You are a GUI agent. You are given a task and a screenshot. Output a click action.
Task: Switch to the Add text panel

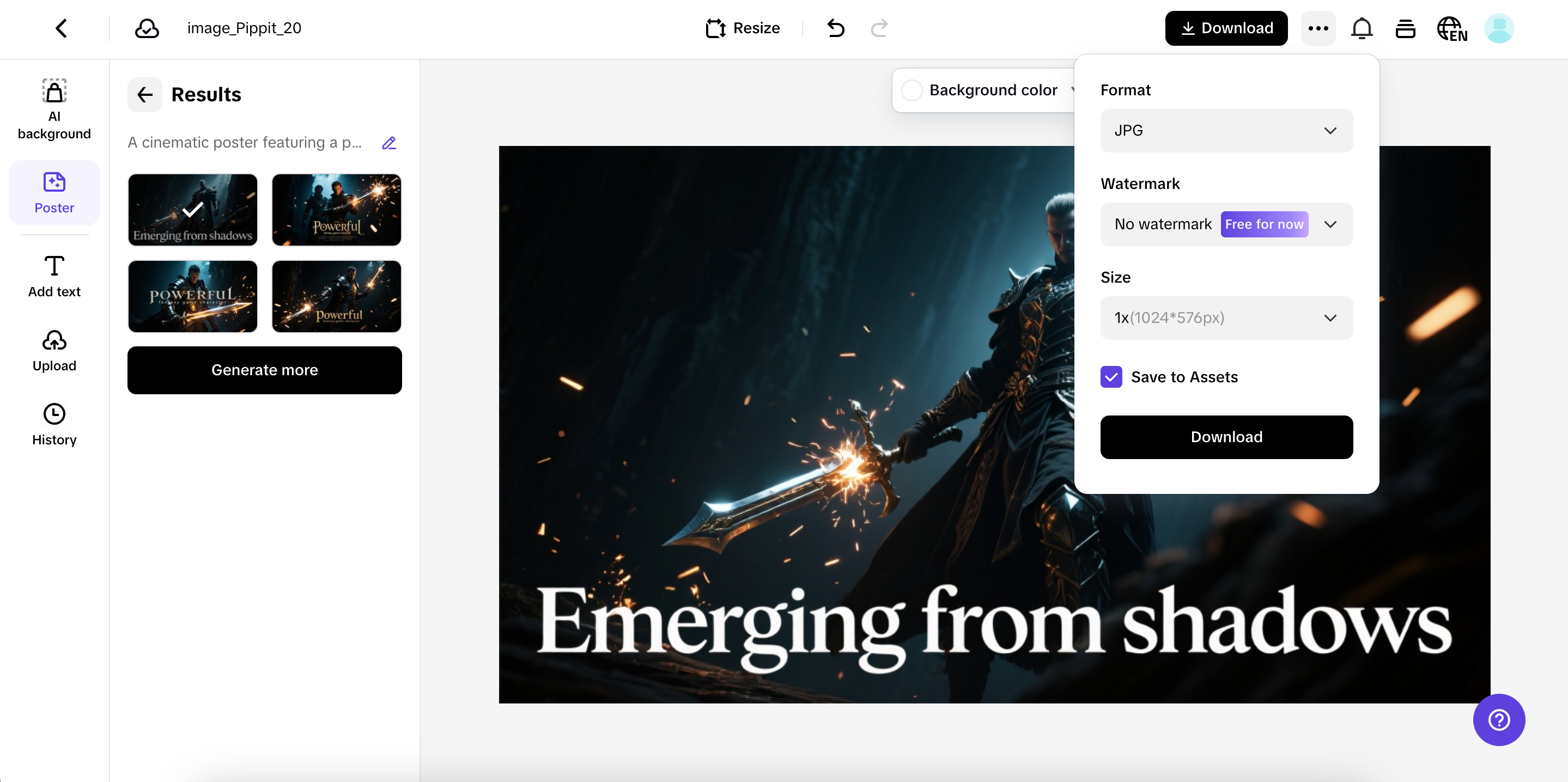[x=54, y=277]
